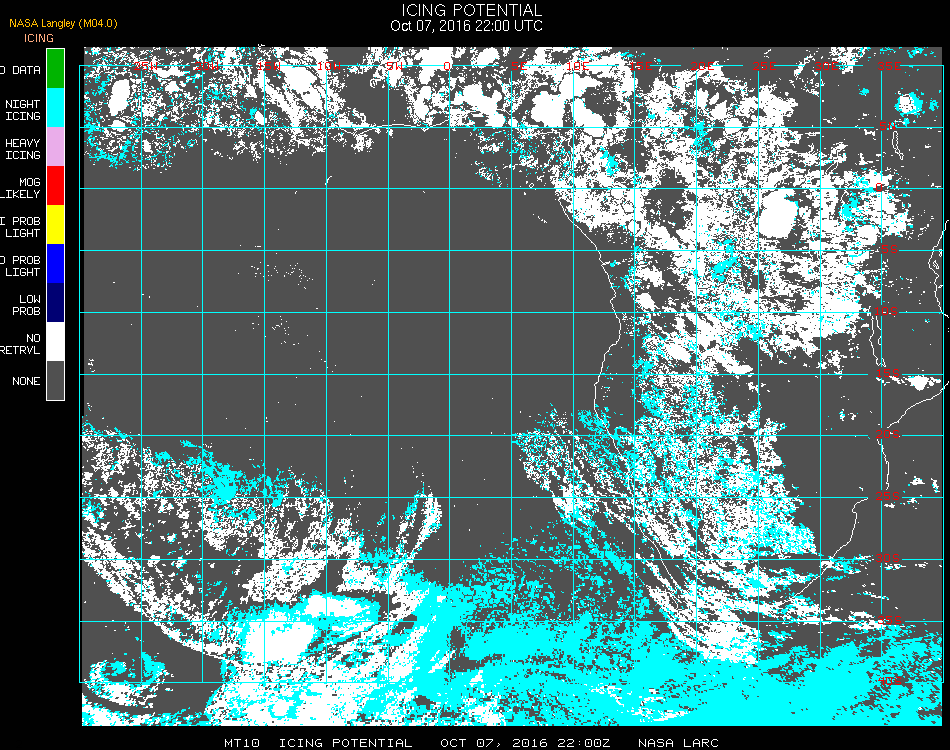This screenshot has height=750, width=950.
Task: Click the 25E longitude label
Action: click(765, 65)
